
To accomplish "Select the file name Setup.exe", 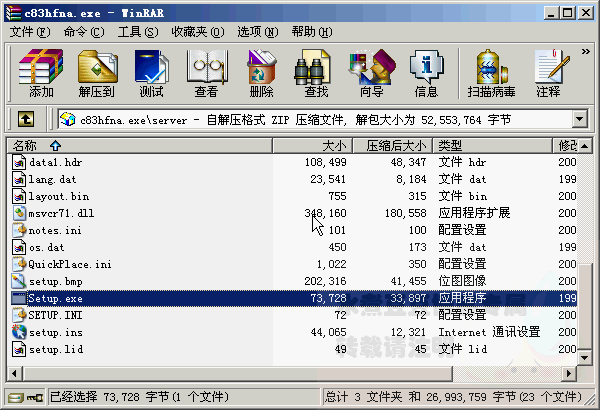I will 55,298.
